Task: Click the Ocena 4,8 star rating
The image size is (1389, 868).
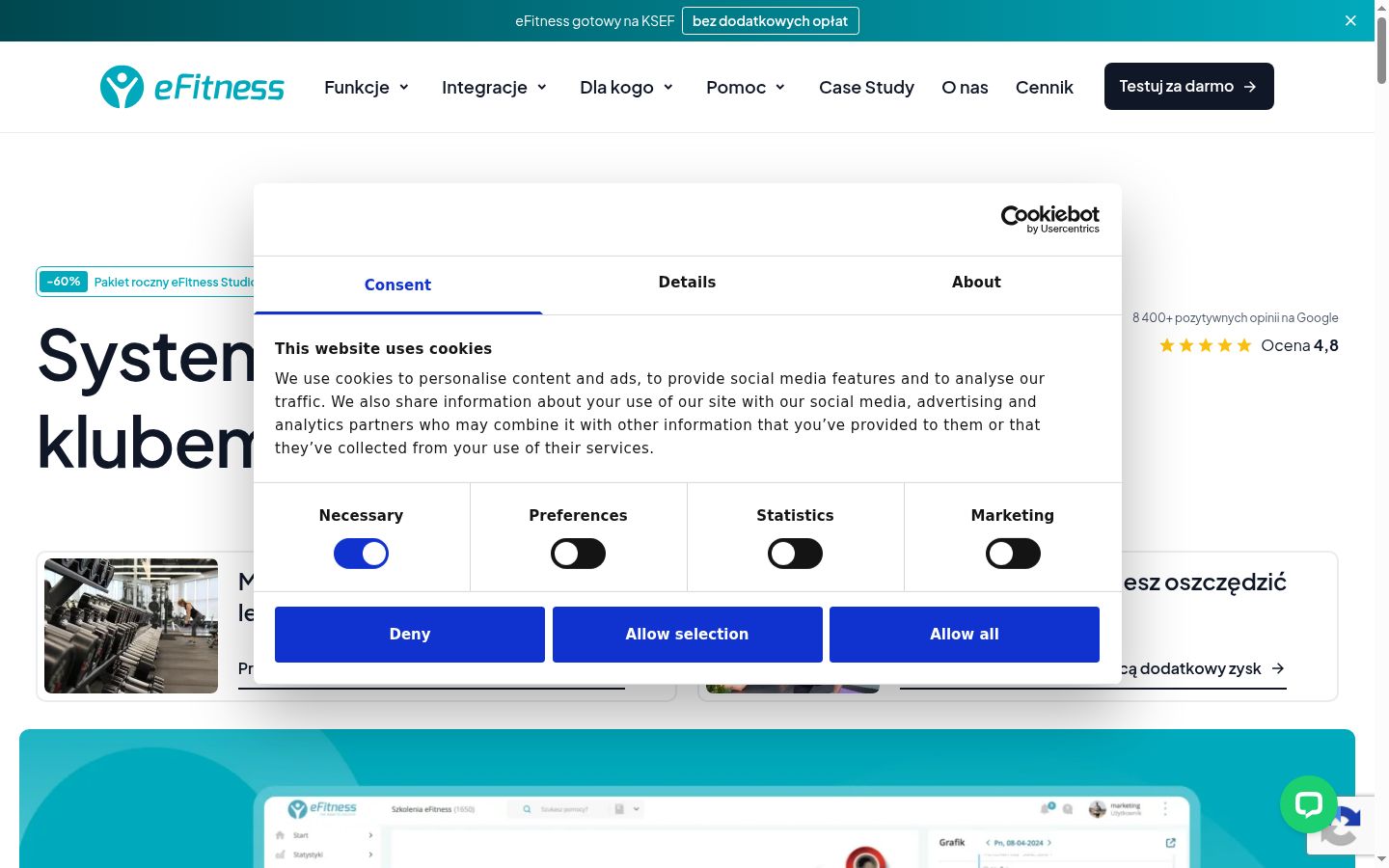Action: click(x=1249, y=345)
